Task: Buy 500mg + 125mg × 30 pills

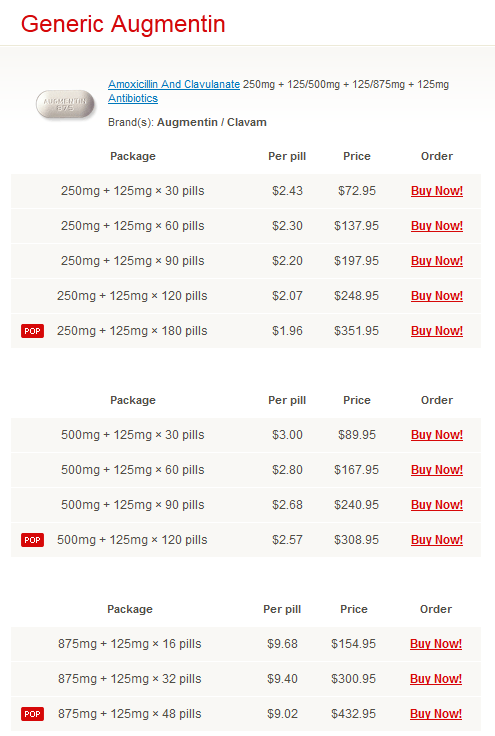Action: click(x=437, y=435)
